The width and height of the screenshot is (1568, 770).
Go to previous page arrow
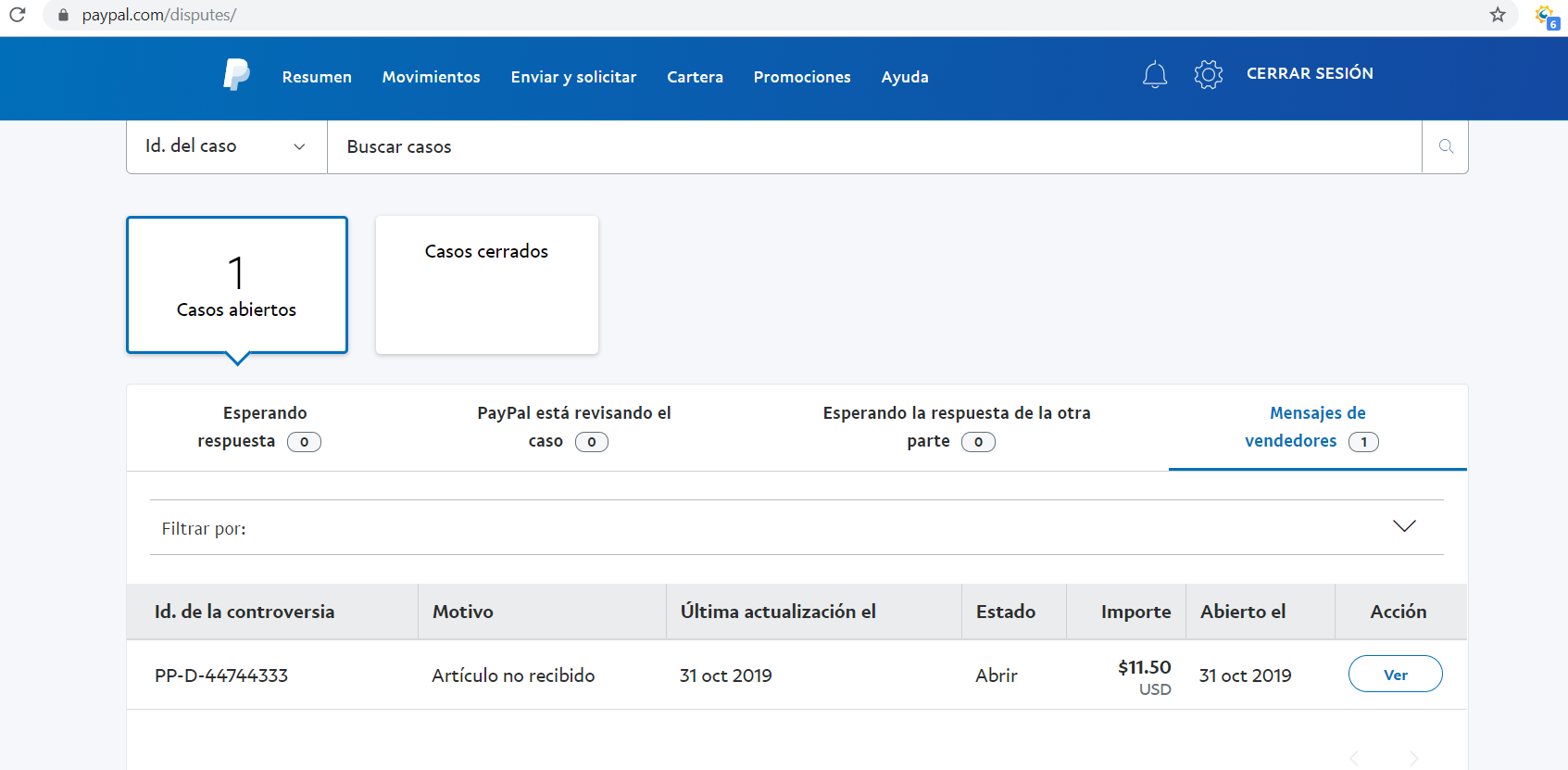click(x=1354, y=758)
